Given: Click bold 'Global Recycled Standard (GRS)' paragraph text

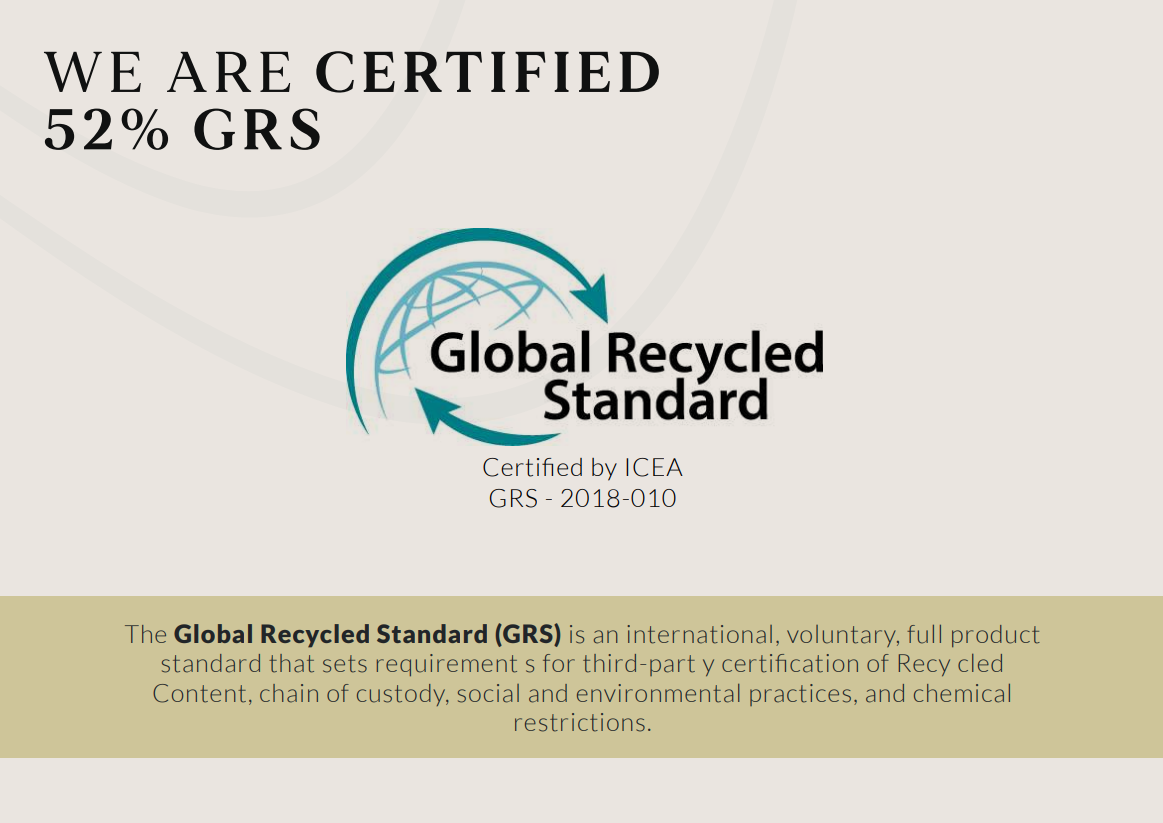Looking at the screenshot, I should (x=367, y=634).
